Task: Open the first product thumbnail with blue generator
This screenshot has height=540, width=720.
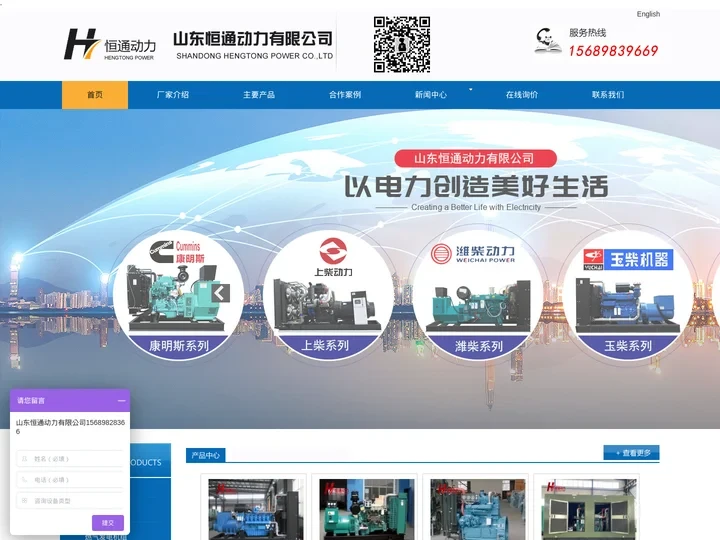Action: [x=255, y=509]
